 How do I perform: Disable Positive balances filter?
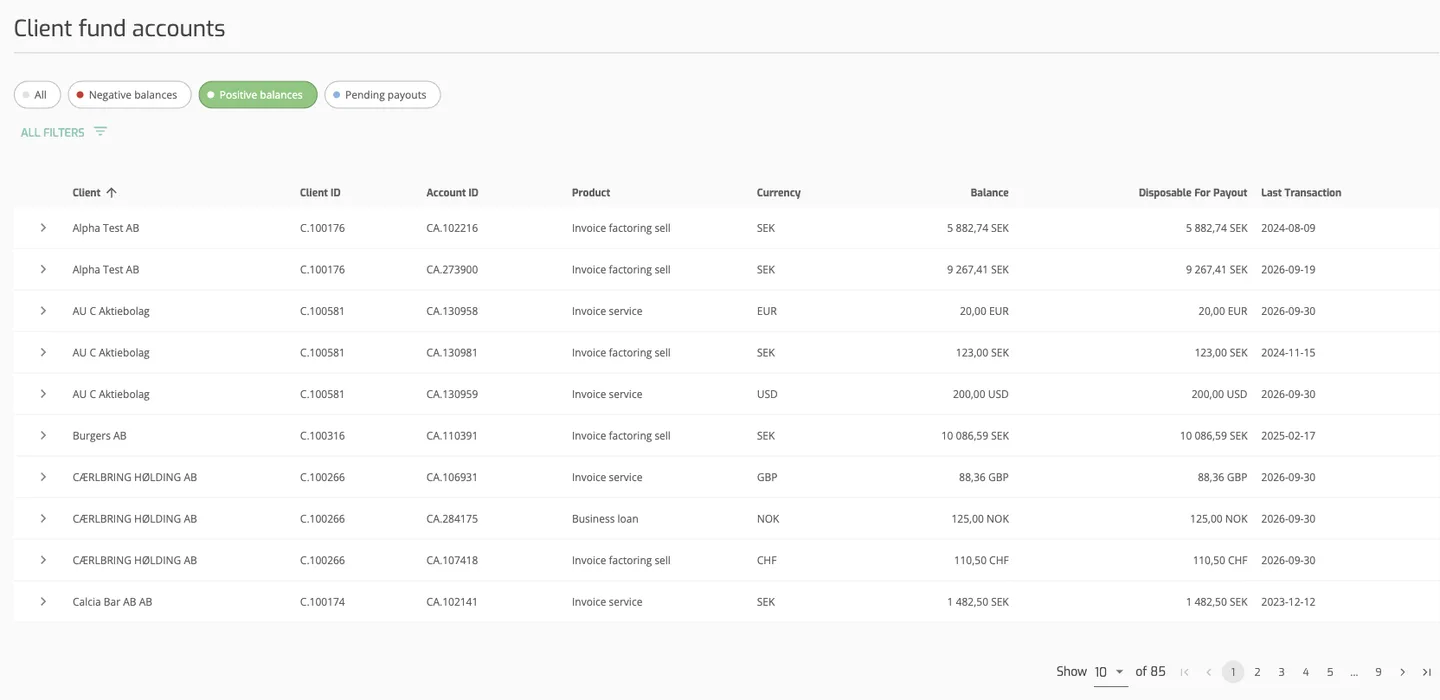(258, 95)
